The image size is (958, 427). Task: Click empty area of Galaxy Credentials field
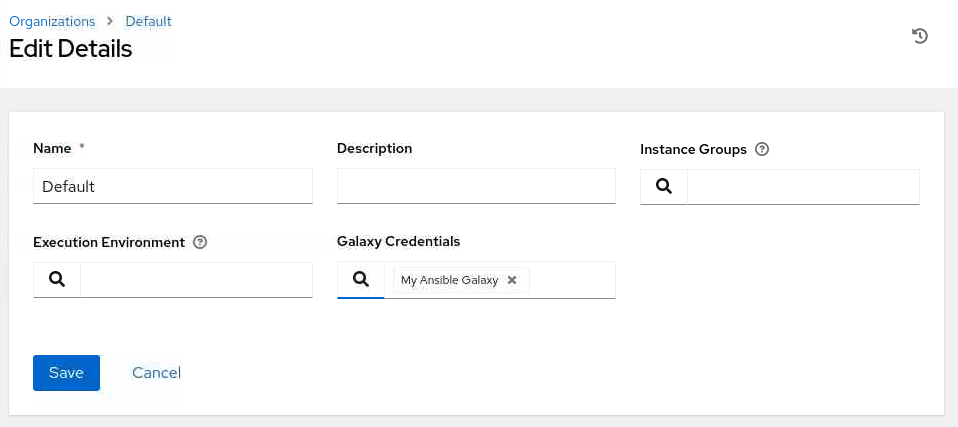pos(572,280)
